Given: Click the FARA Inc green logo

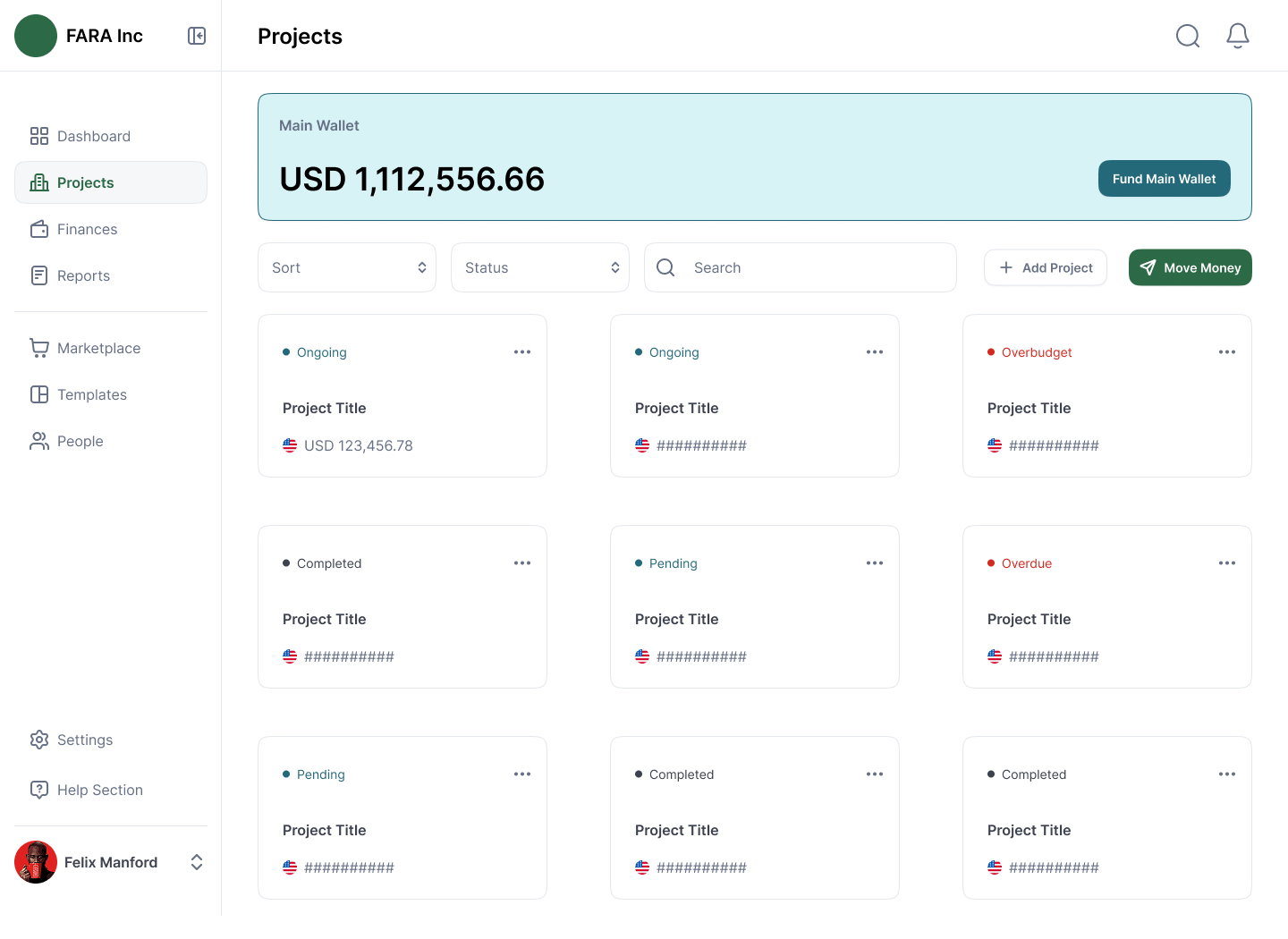Looking at the screenshot, I should (36, 36).
